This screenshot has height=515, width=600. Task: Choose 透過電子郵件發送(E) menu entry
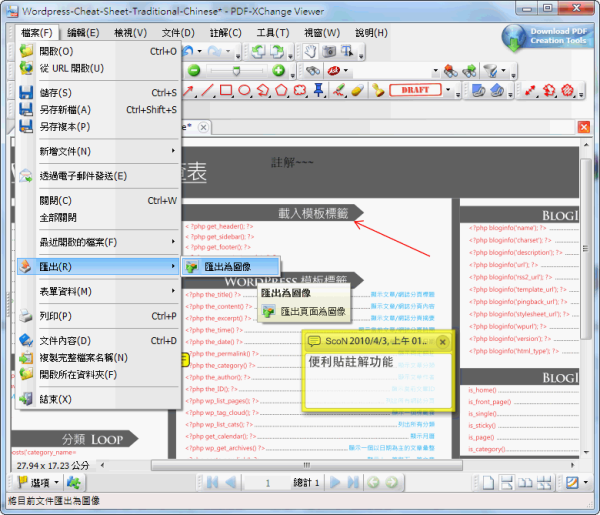98,176
